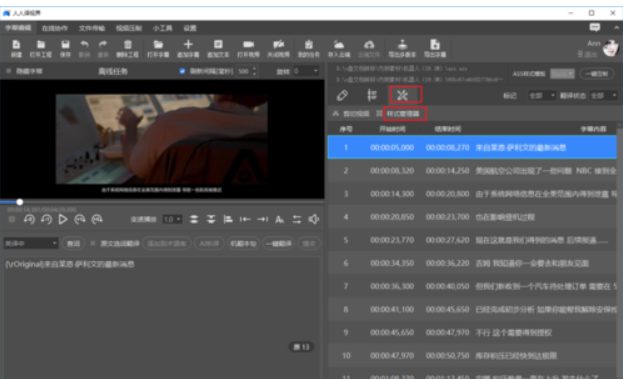The width and height of the screenshot is (623, 379).
Task: Click the Save (保存) toolbar icon
Action: pos(65,48)
